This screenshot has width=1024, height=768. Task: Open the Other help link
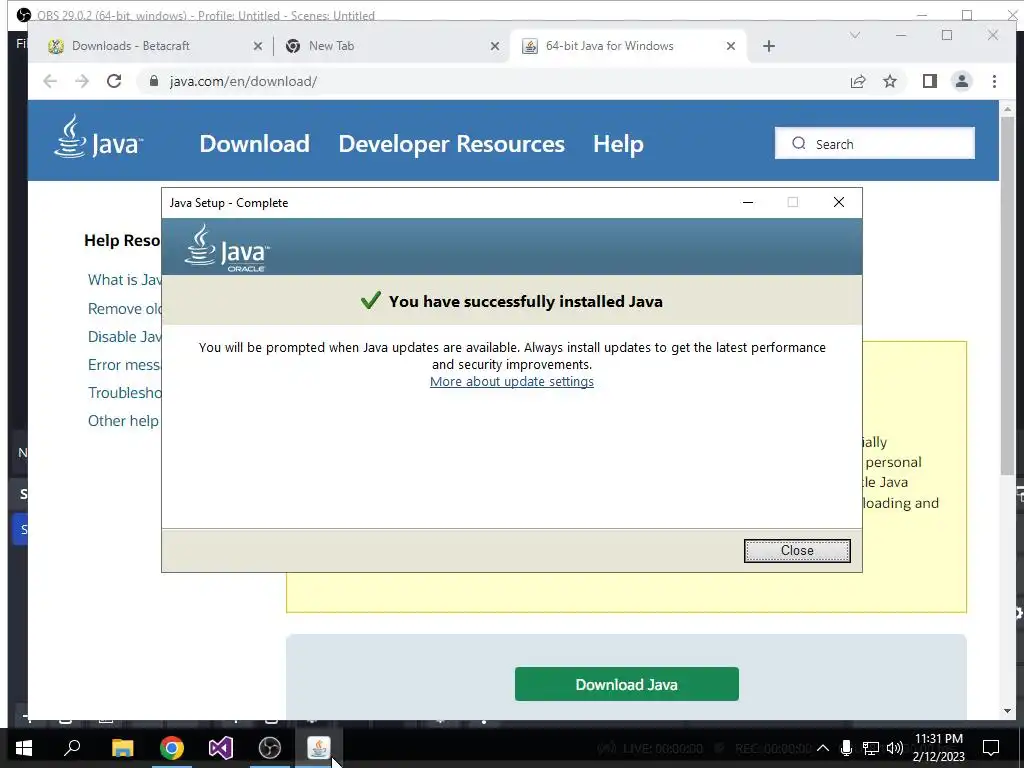click(123, 421)
